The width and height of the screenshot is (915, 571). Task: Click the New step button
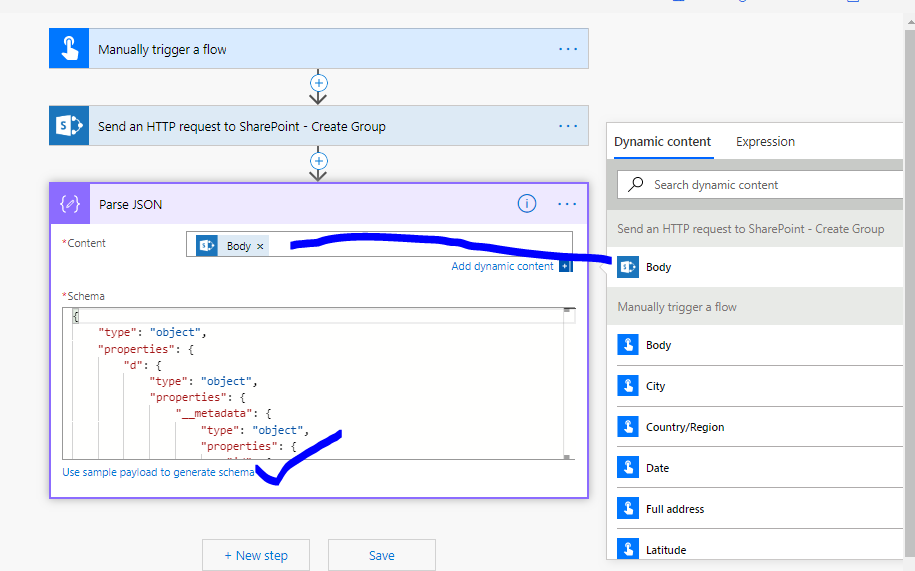tap(256, 555)
